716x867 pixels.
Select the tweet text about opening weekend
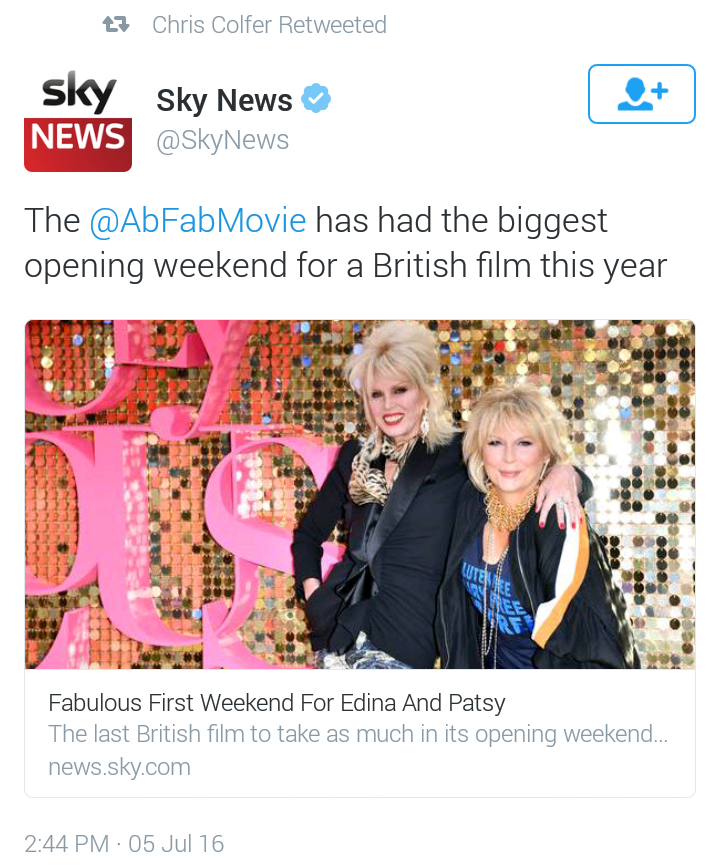[x=346, y=243]
